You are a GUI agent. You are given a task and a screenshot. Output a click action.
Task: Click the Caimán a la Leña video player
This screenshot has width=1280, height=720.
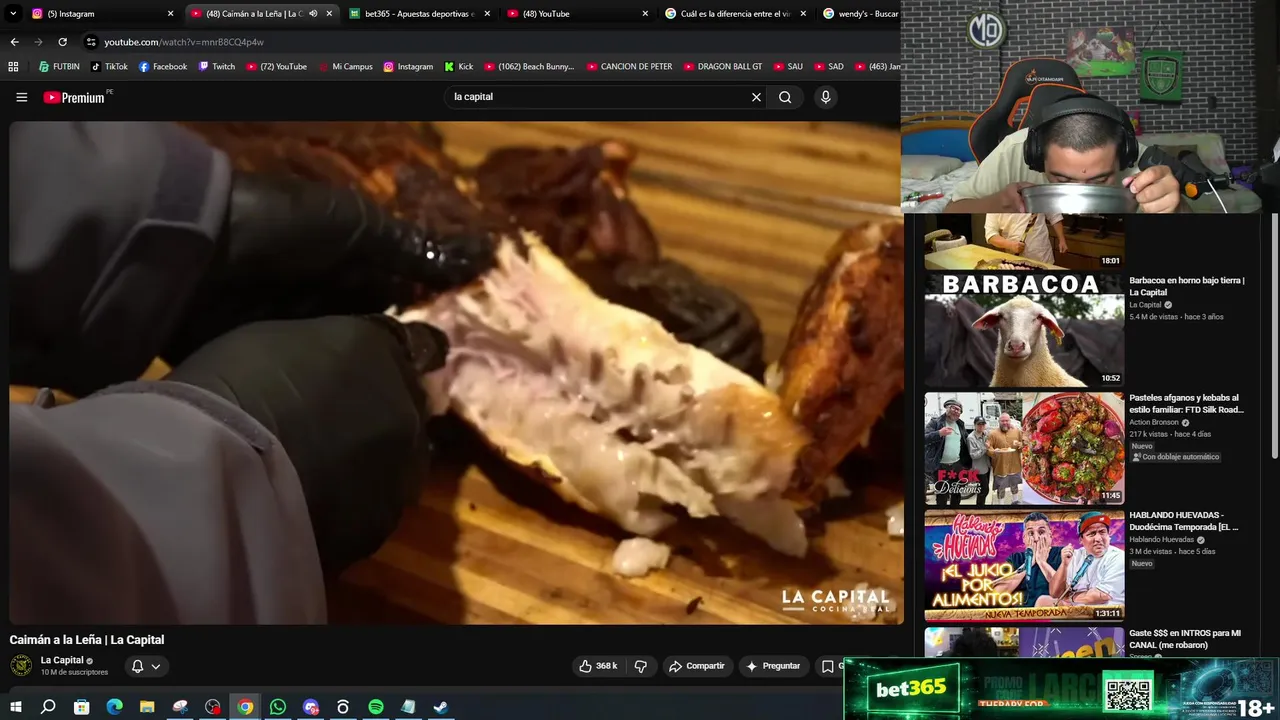(455, 373)
